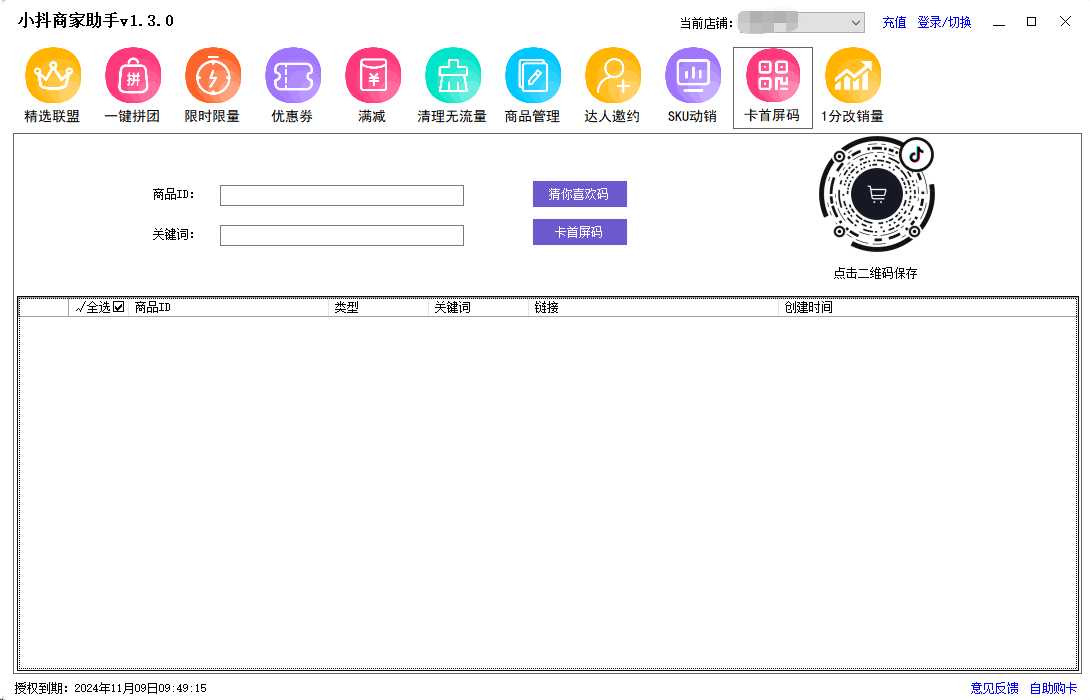Click the 猜你喜欢码 button
Viewport: 1090px width, 700px height.
579,194
